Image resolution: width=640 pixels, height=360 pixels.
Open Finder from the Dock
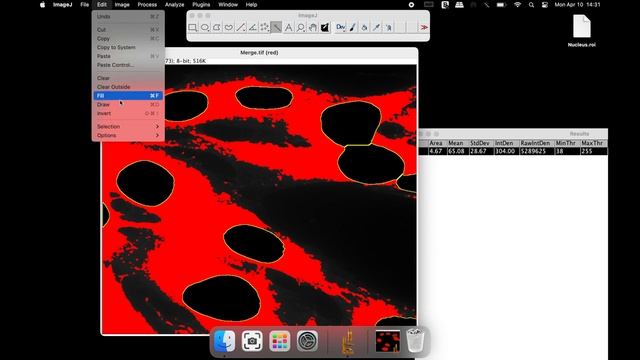tap(224, 341)
